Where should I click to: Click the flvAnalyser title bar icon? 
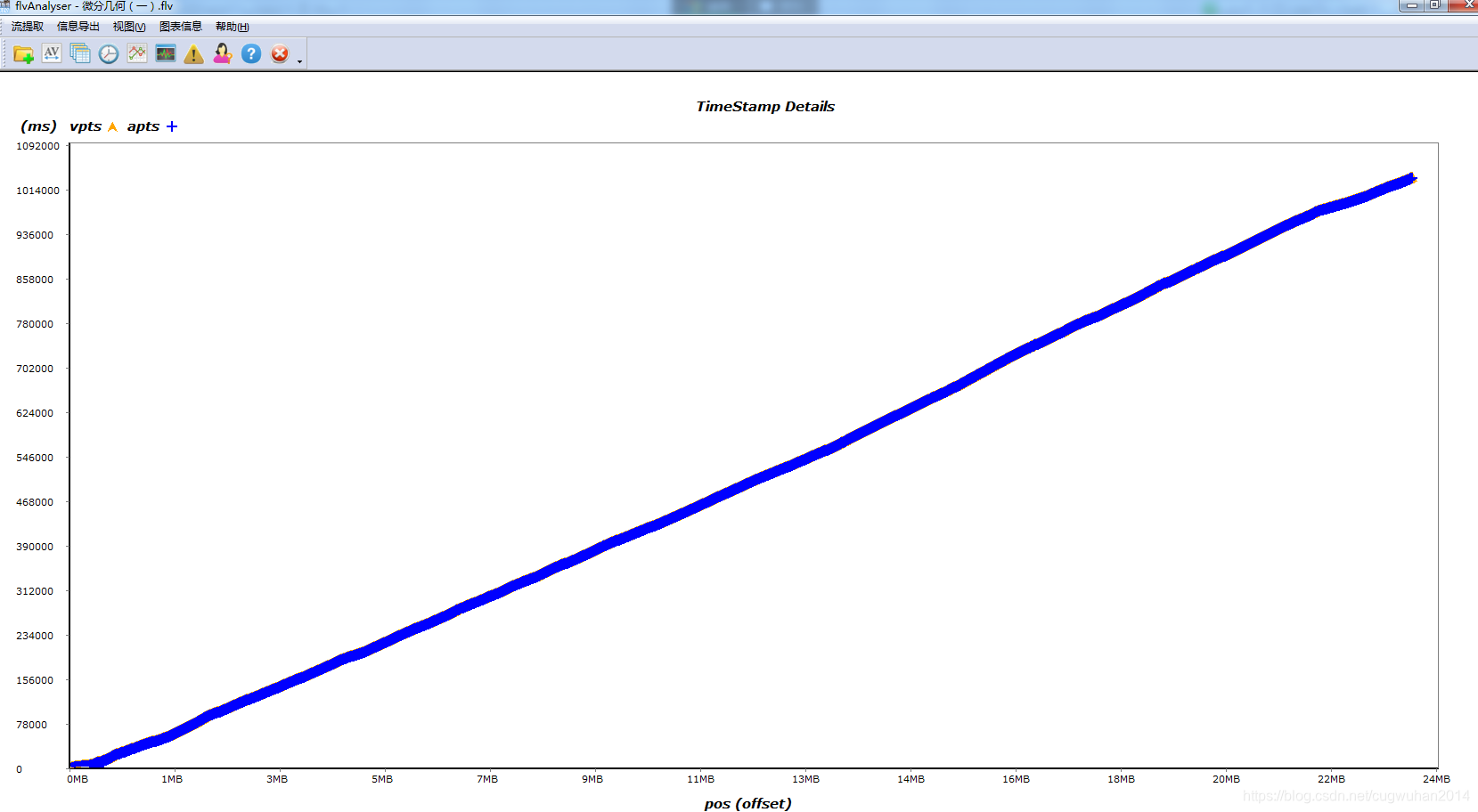pos(5,5)
